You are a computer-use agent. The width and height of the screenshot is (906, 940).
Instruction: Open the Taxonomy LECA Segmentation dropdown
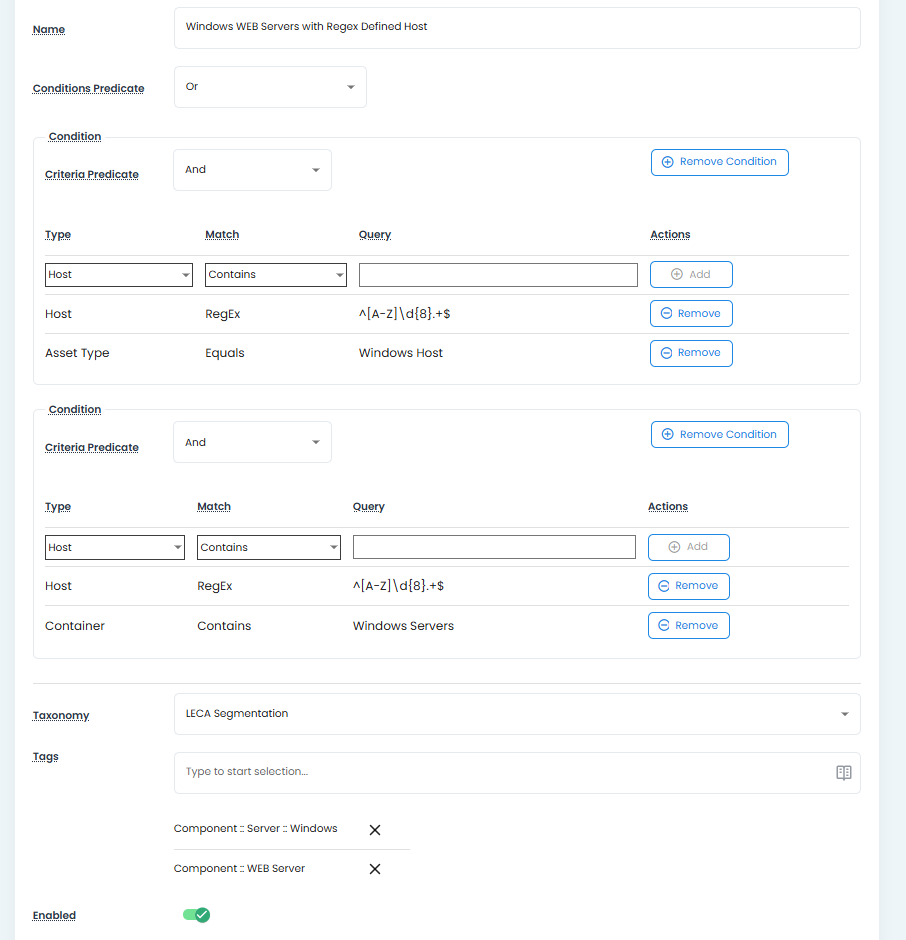pos(516,714)
